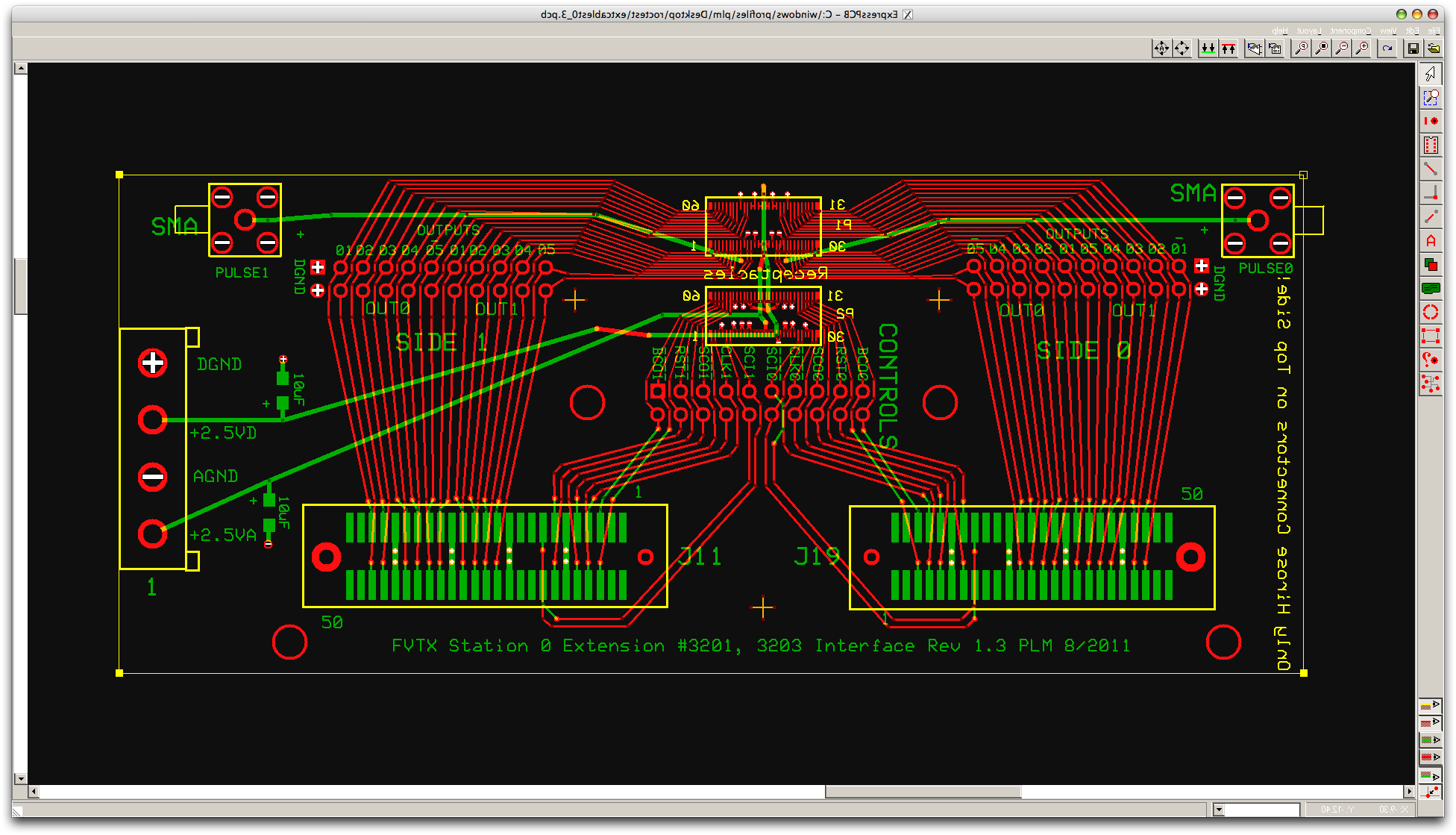Open the board options dialog icon
The width and height of the screenshot is (1456, 835).
coord(1275,49)
